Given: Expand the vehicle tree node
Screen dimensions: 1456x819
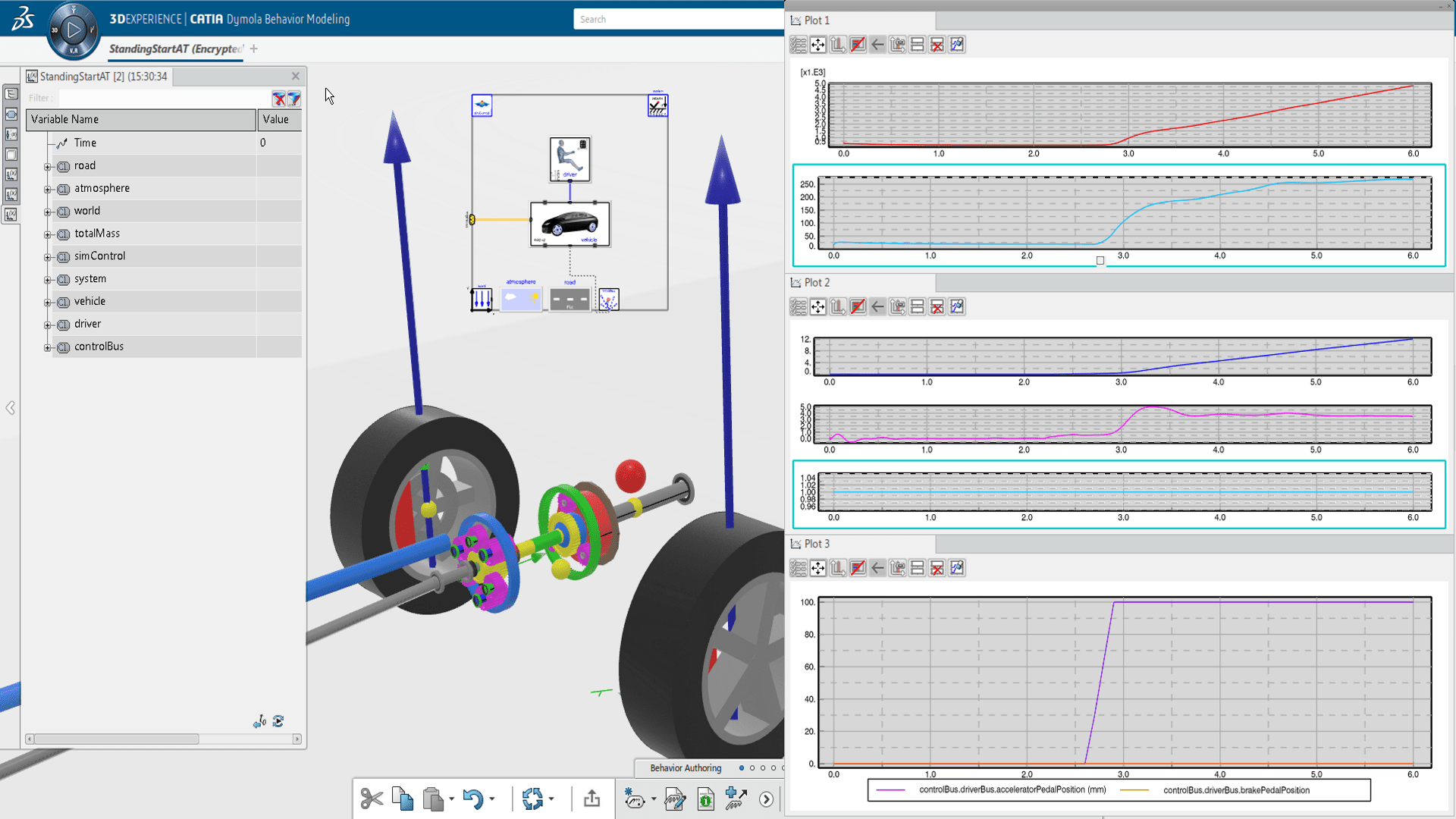Looking at the screenshot, I should (x=48, y=302).
